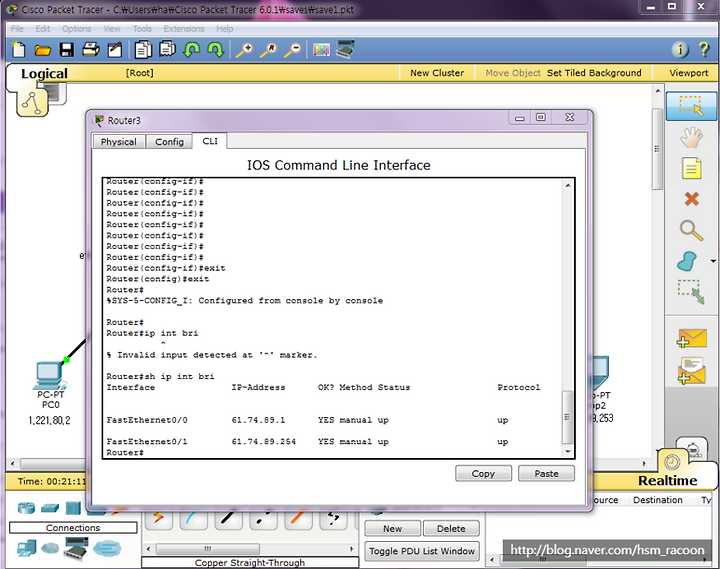Select the Hubs device category icon
The height and width of the screenshot is (569, 720).
click(73, 508)
